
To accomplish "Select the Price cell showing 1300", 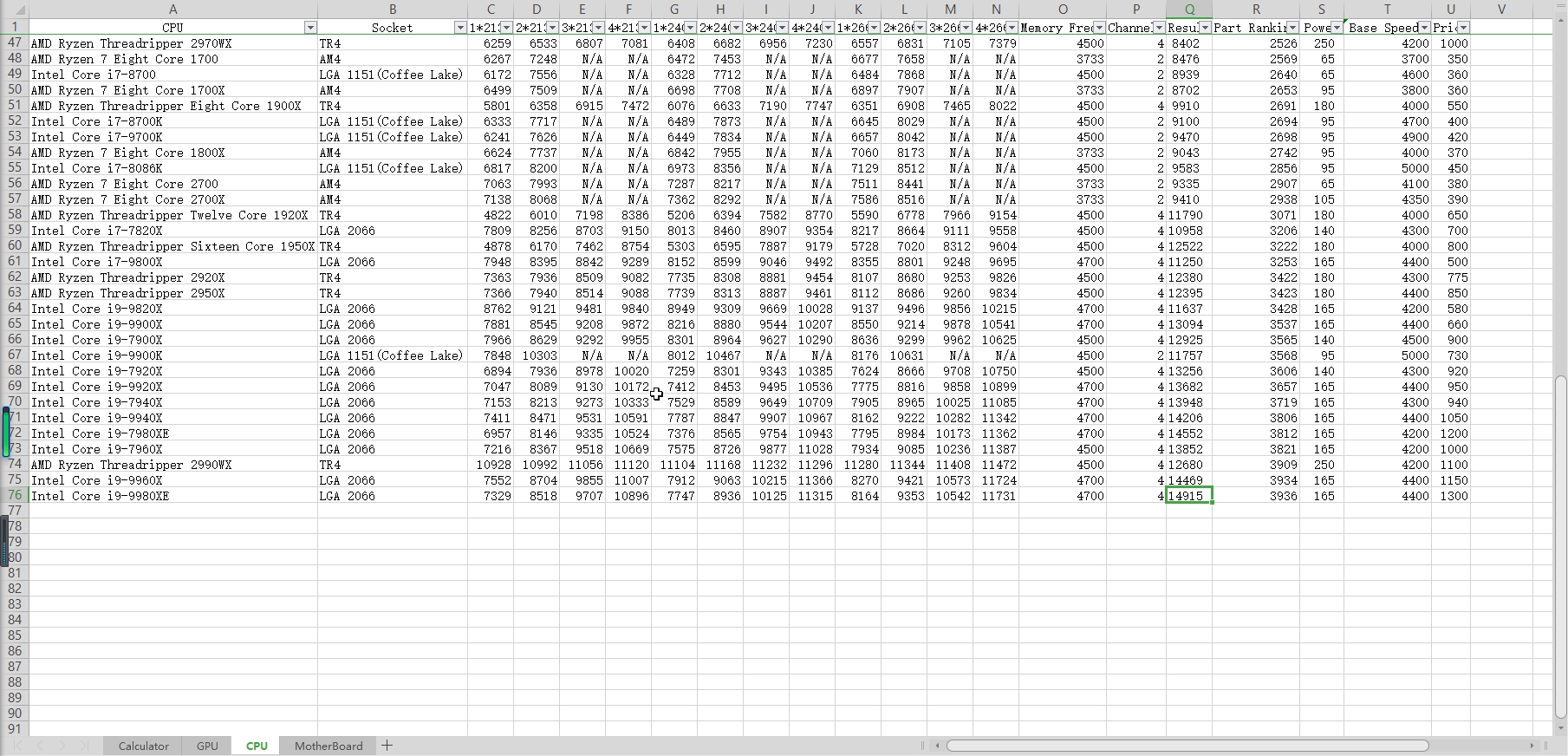I will point(1451,496).
